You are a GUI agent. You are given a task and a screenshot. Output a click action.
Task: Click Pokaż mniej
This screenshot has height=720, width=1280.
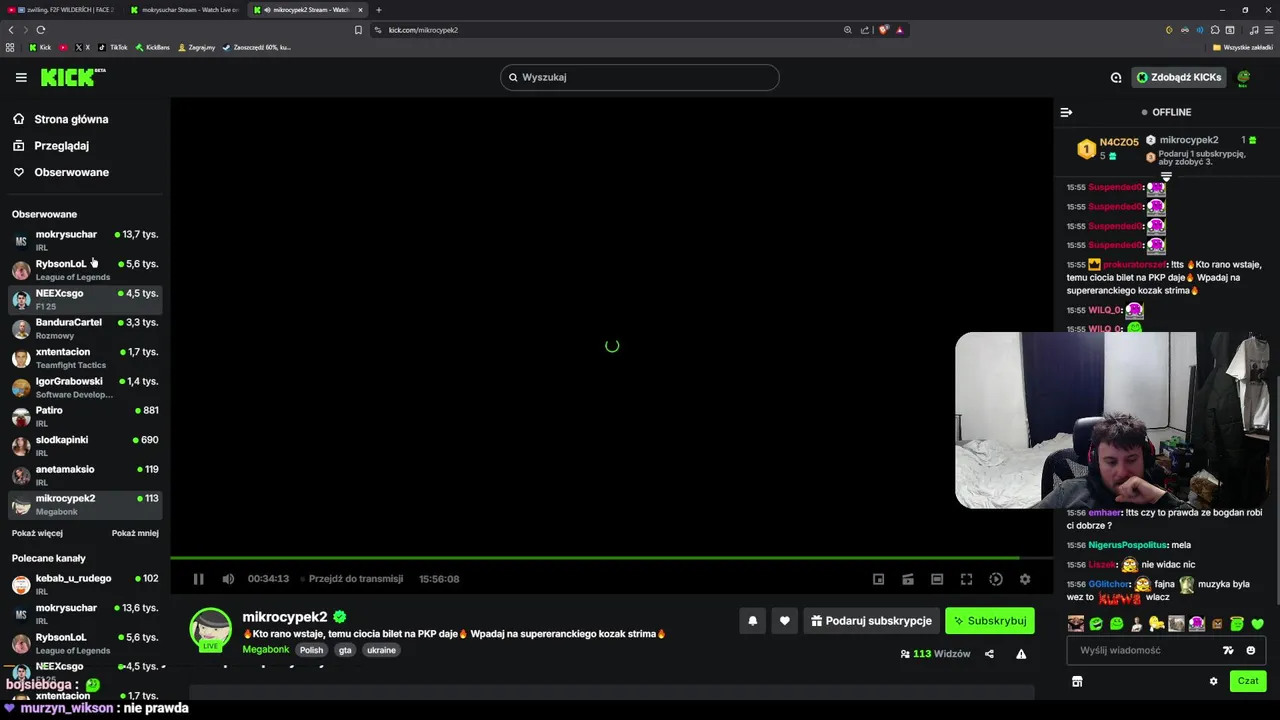point(135,533)
